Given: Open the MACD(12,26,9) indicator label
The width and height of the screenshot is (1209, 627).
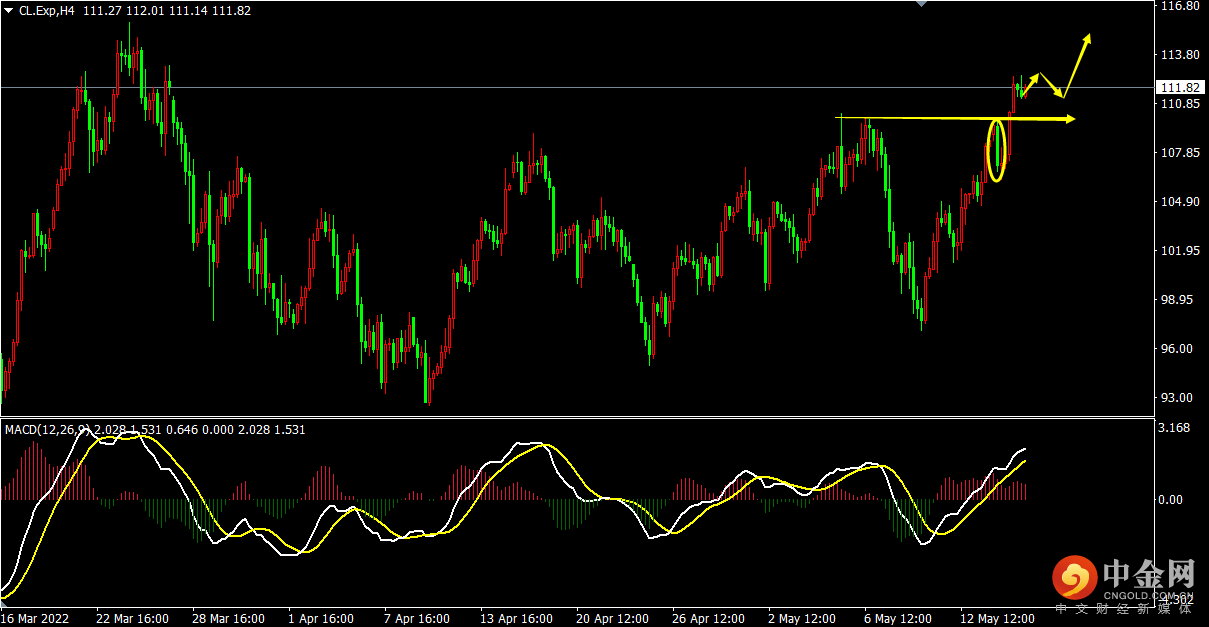Looking at the screenshot, I should point(48,430).
